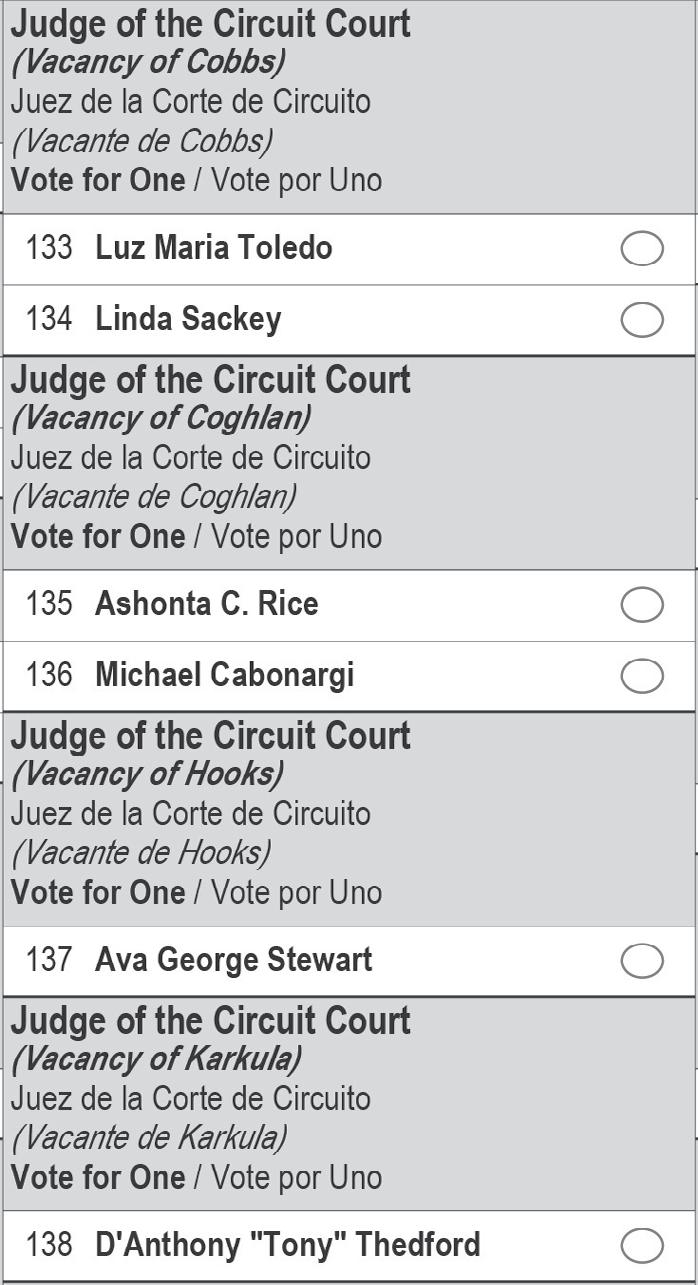Fill in Ava George Stewart's oval
698x1285 pixels.
(x=641, y=961)
